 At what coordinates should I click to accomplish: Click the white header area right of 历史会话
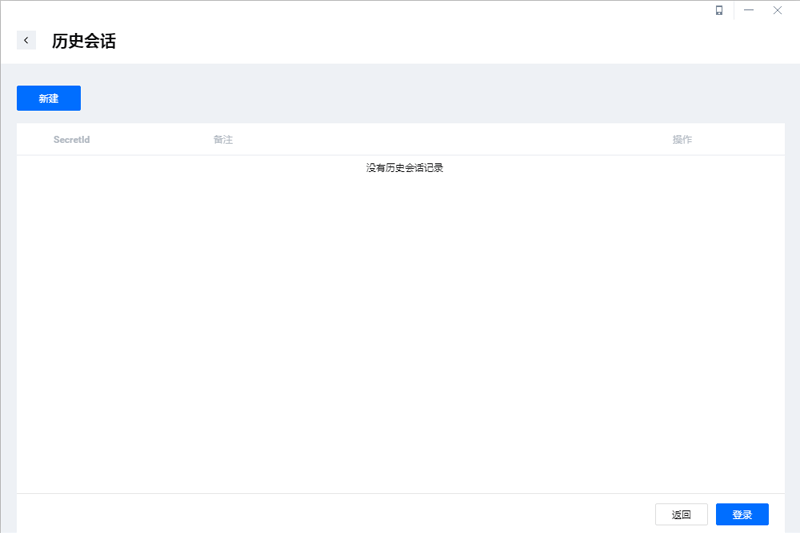click(x=450, y=41)
